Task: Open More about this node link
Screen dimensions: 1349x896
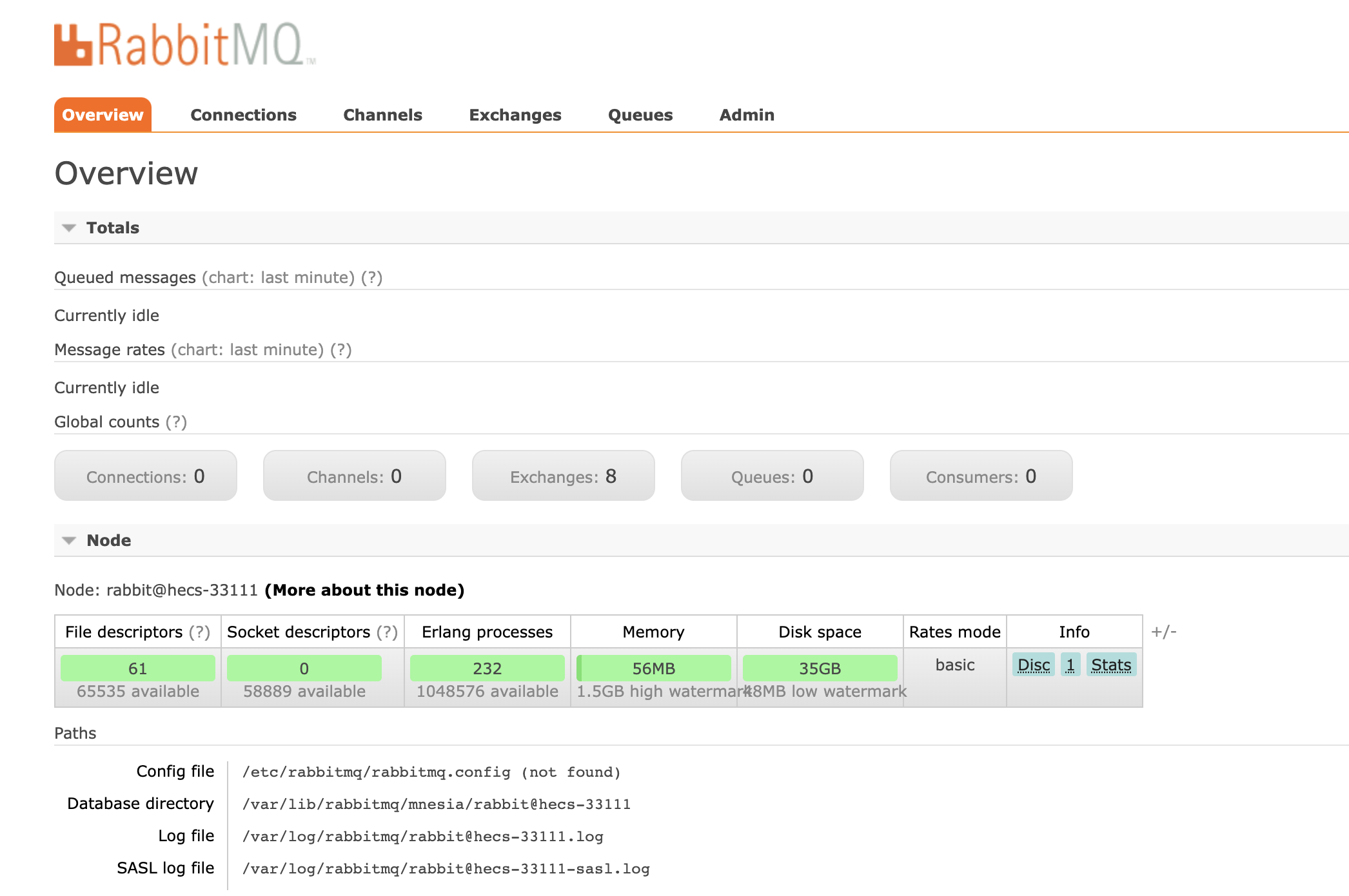Action: click(x=364, y=590)
